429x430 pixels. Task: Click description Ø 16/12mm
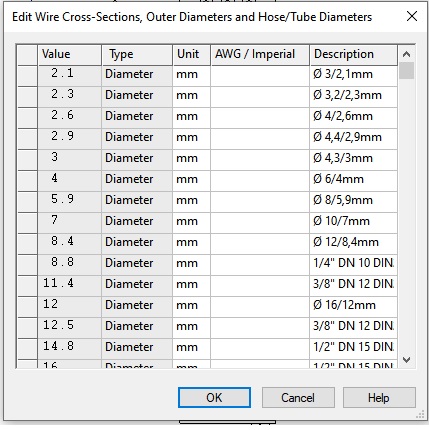tap(354, 307)
